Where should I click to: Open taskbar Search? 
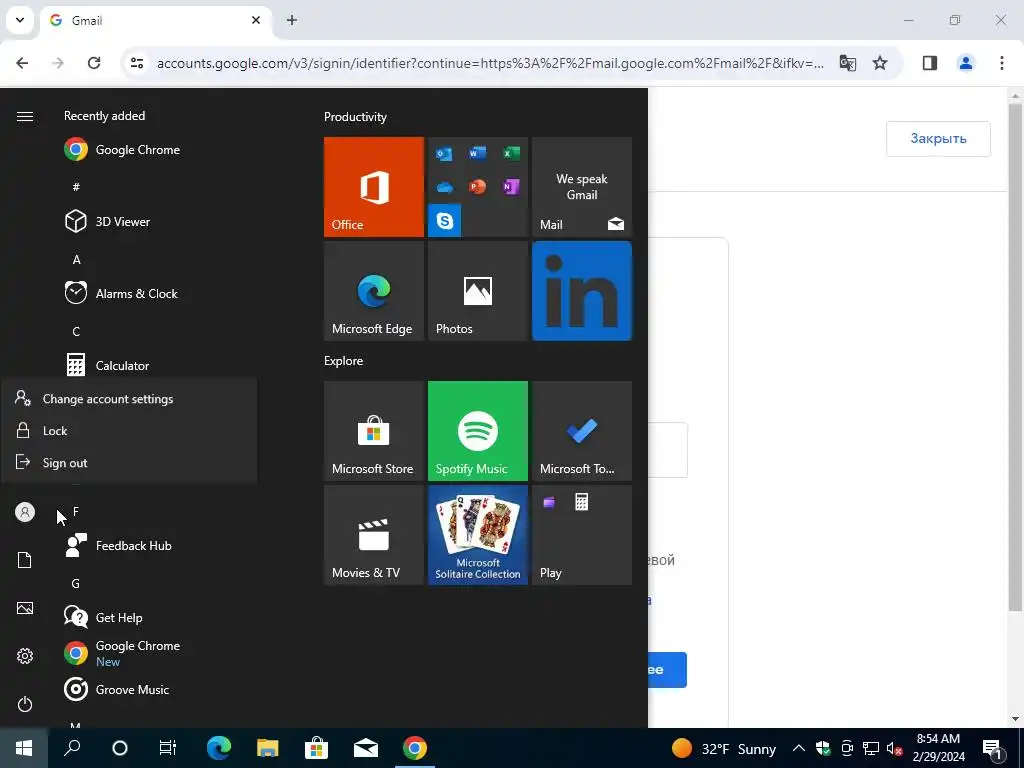coord(72,748)
